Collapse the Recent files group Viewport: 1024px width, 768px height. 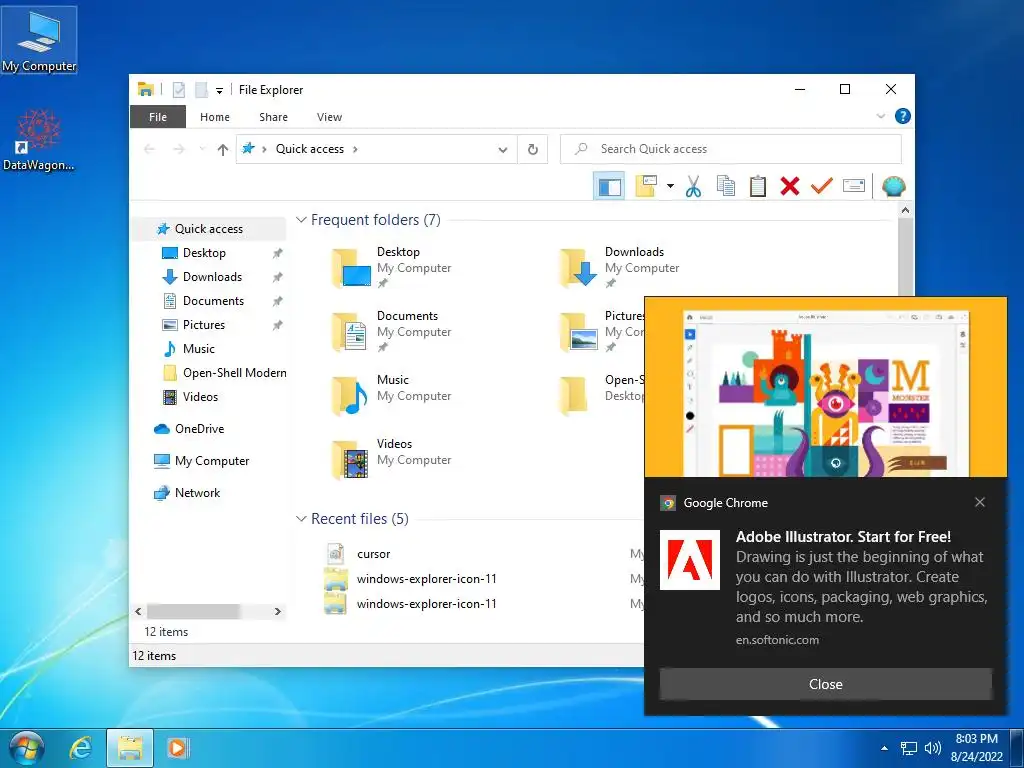coord(301,519)
